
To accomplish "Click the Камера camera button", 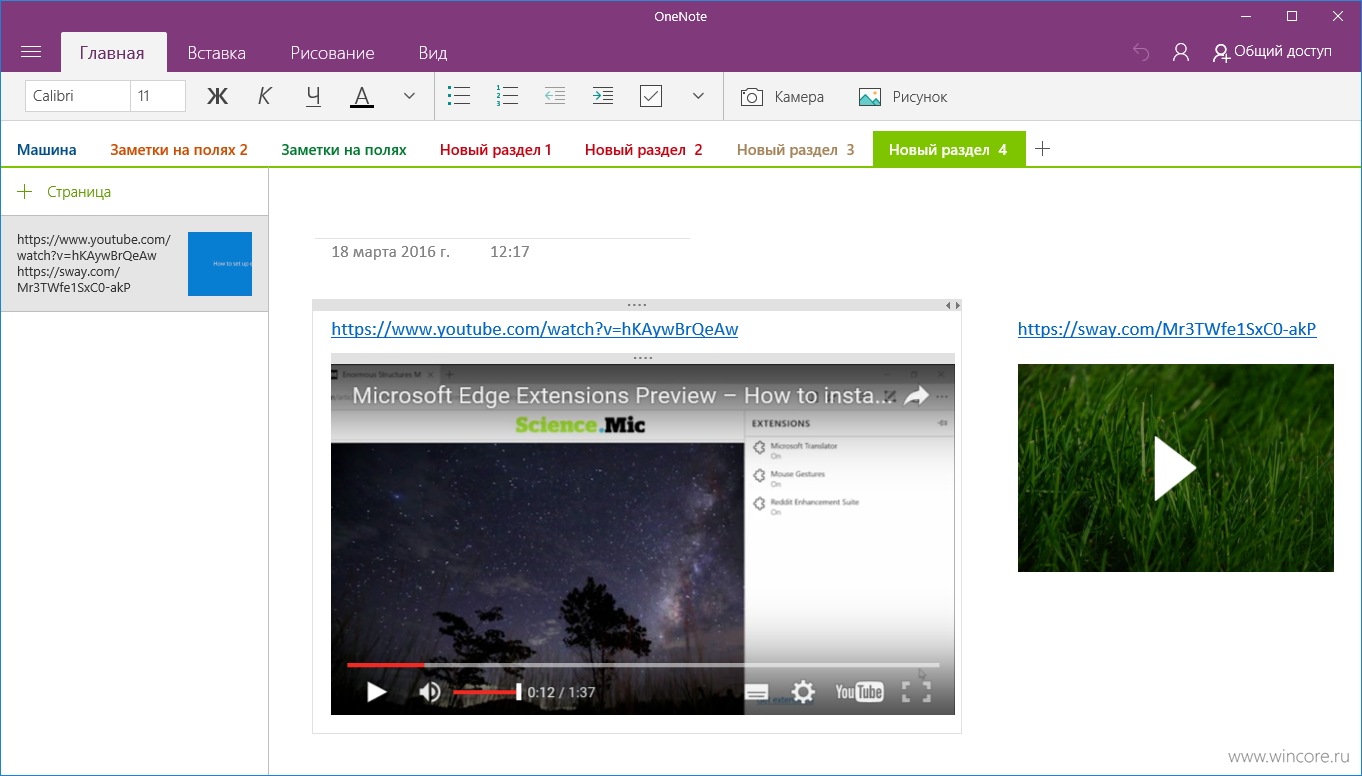I will click(782, 97).
